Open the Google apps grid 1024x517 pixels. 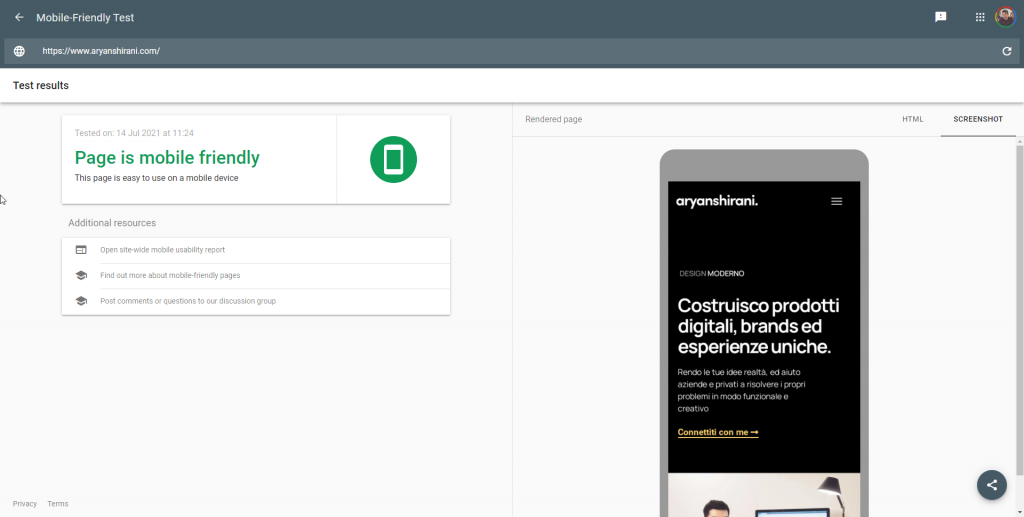click(980, 17)
